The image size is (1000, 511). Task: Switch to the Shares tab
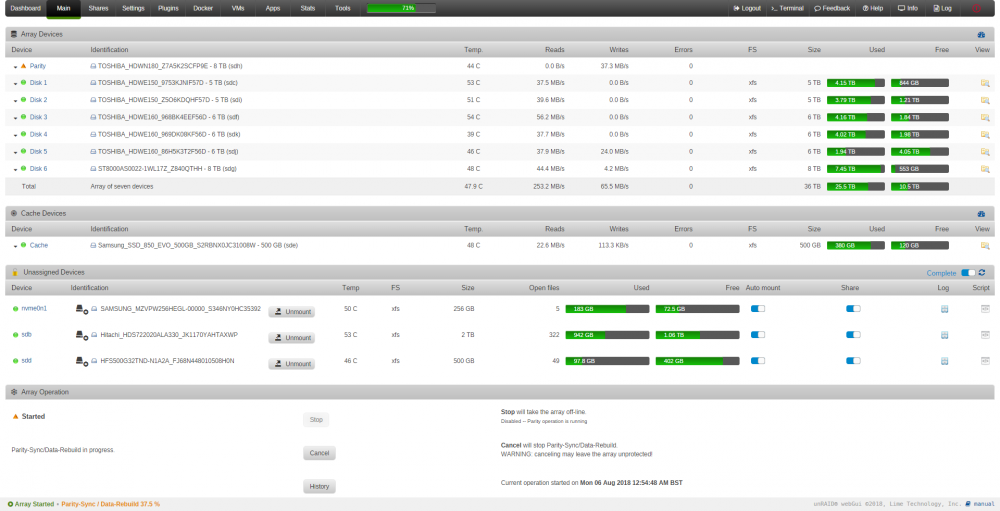point(98,8)
